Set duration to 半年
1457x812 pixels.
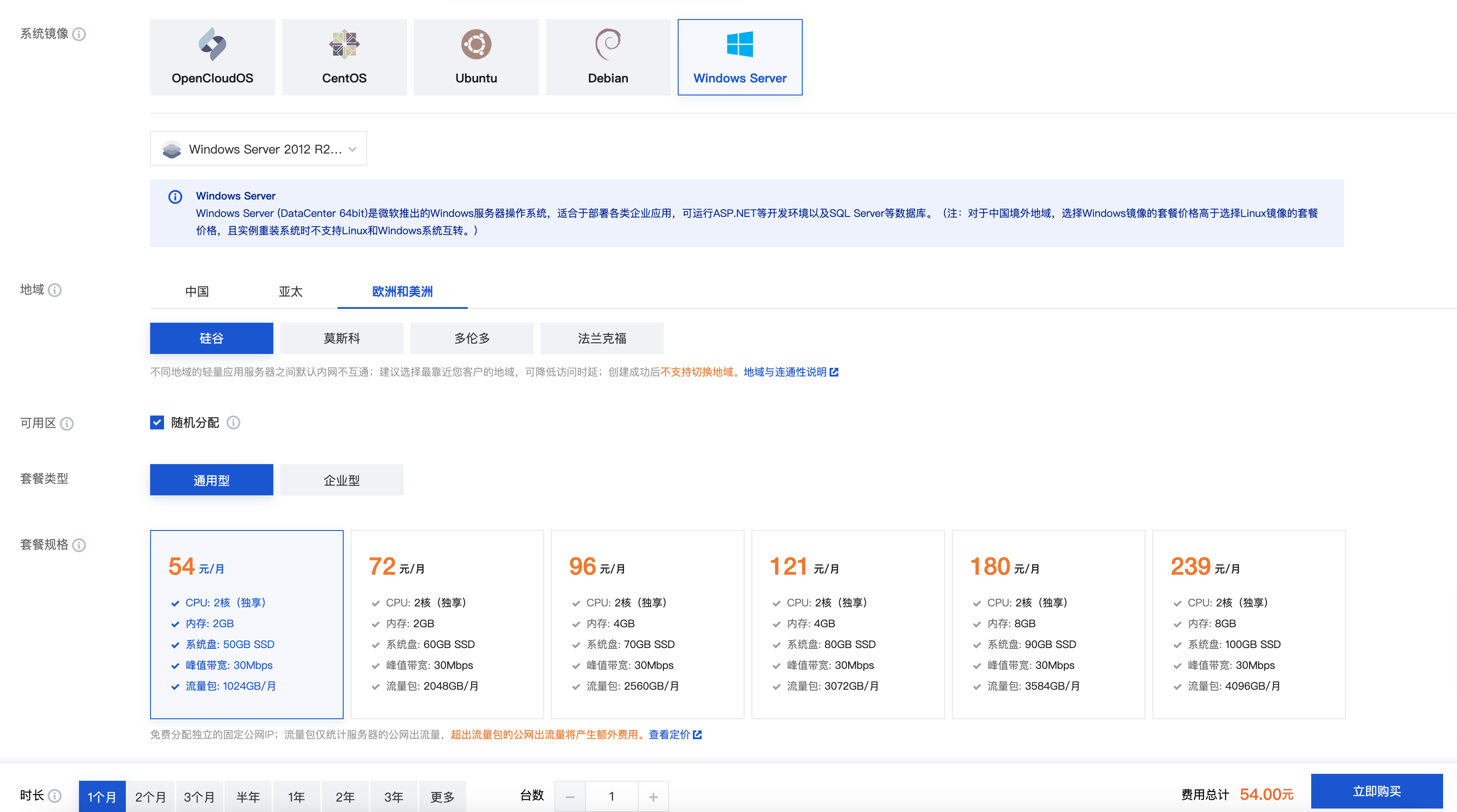248,797
